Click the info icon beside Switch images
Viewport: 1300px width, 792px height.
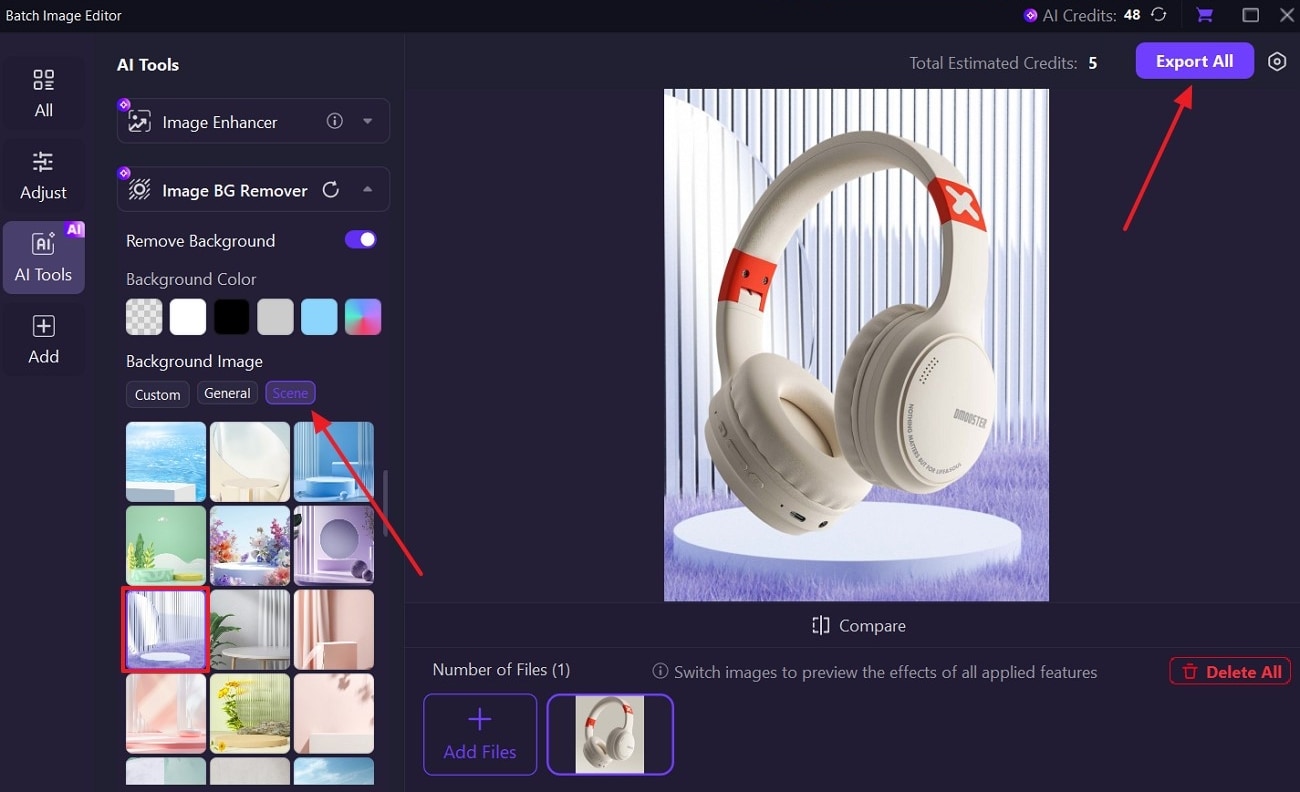(x=660, y=672)
